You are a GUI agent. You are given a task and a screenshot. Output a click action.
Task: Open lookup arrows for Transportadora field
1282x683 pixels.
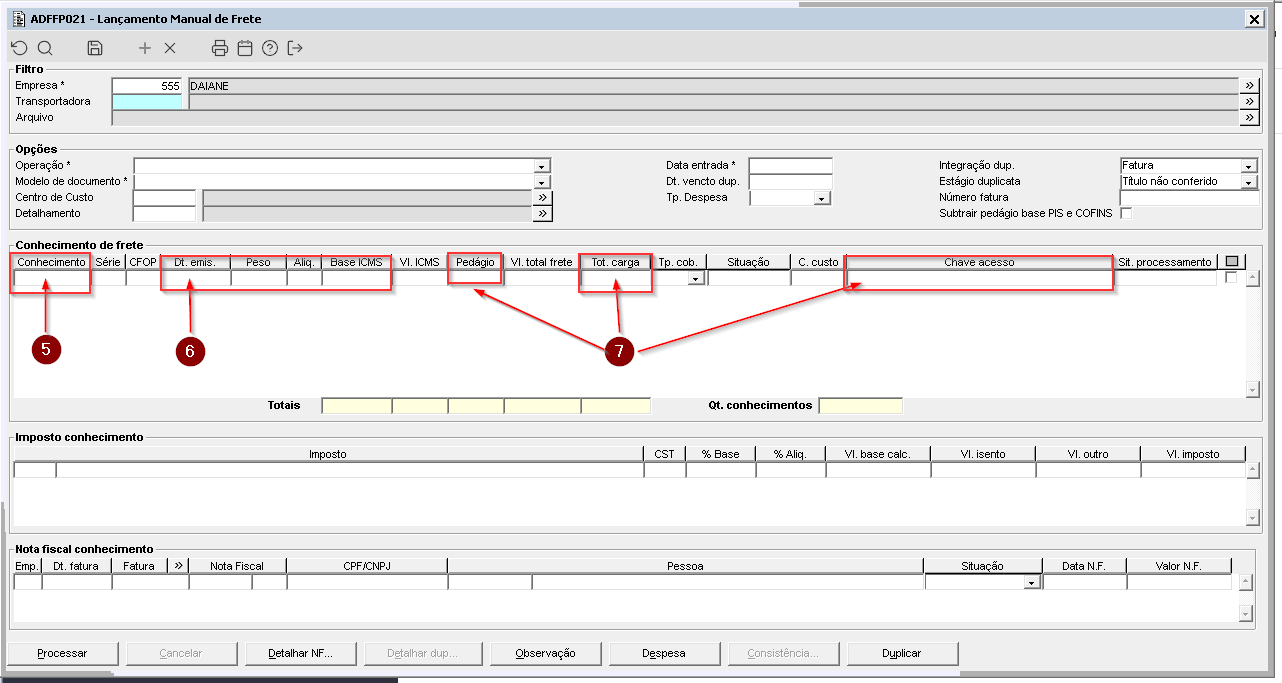(1249, 102)
